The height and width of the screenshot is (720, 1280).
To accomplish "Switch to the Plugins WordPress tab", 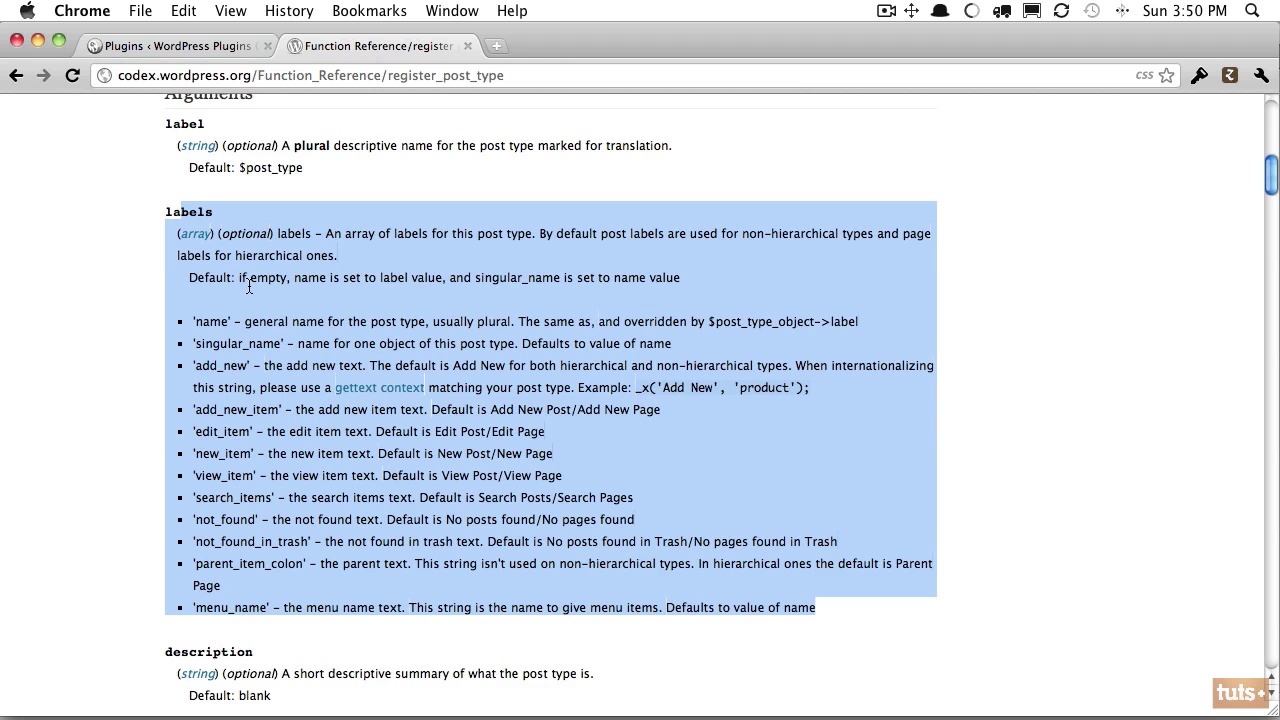I will click(178, 46).
